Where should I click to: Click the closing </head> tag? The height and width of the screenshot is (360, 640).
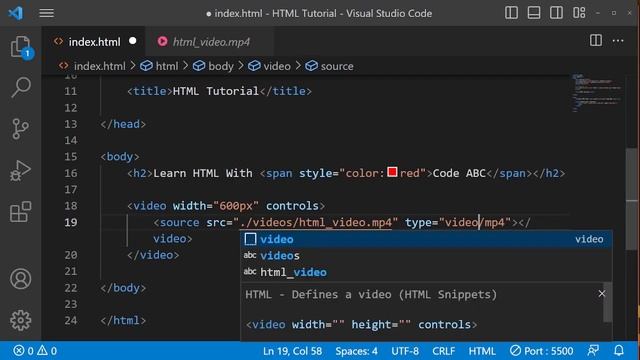click(x=123, y=124)
